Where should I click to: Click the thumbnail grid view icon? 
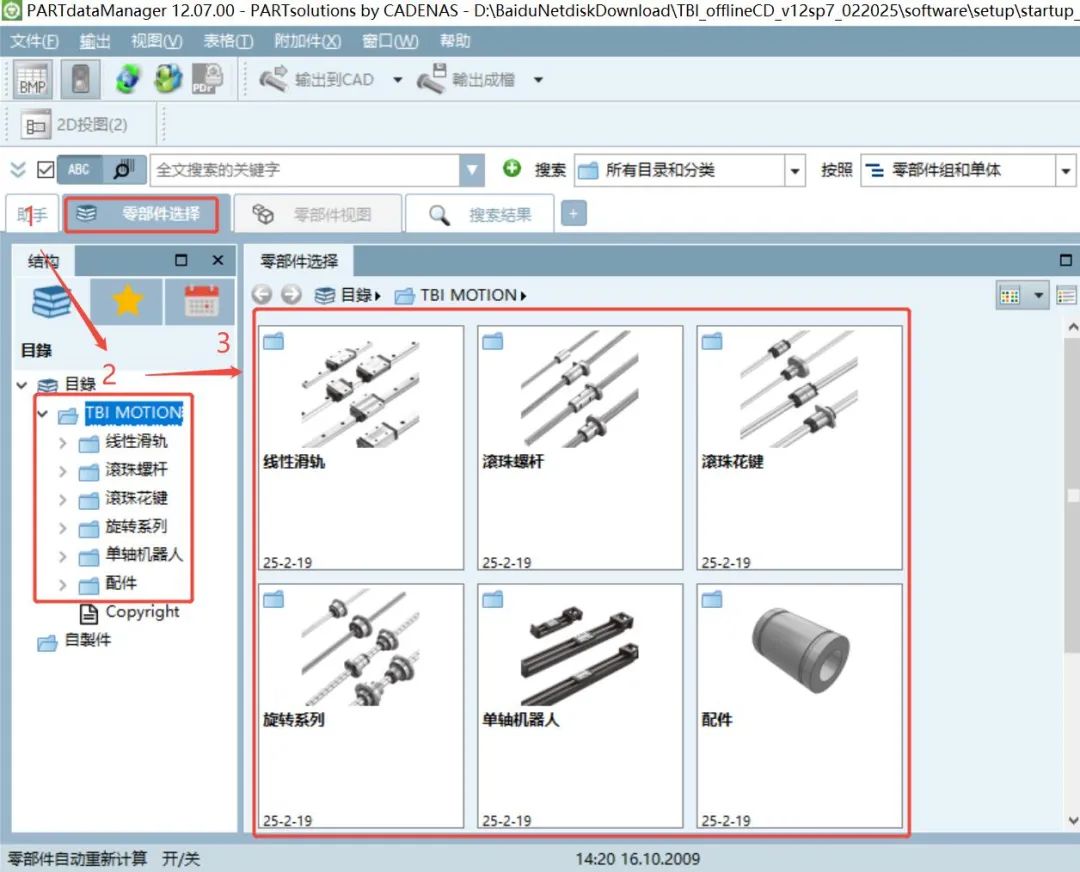click(x=1010, y=296)
